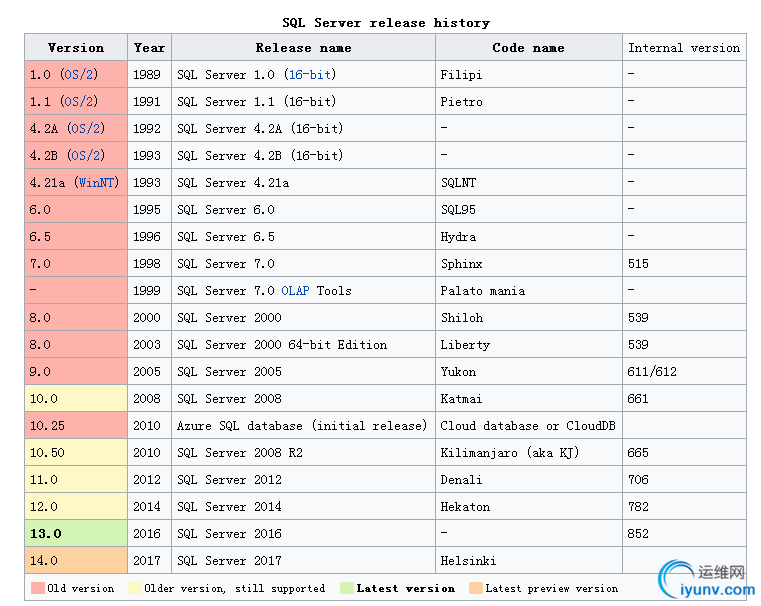This screenshot has width=761, height=606.
Task: Follow the 16-bit link in SQL Server 1.0
Action: click(310, 74)
